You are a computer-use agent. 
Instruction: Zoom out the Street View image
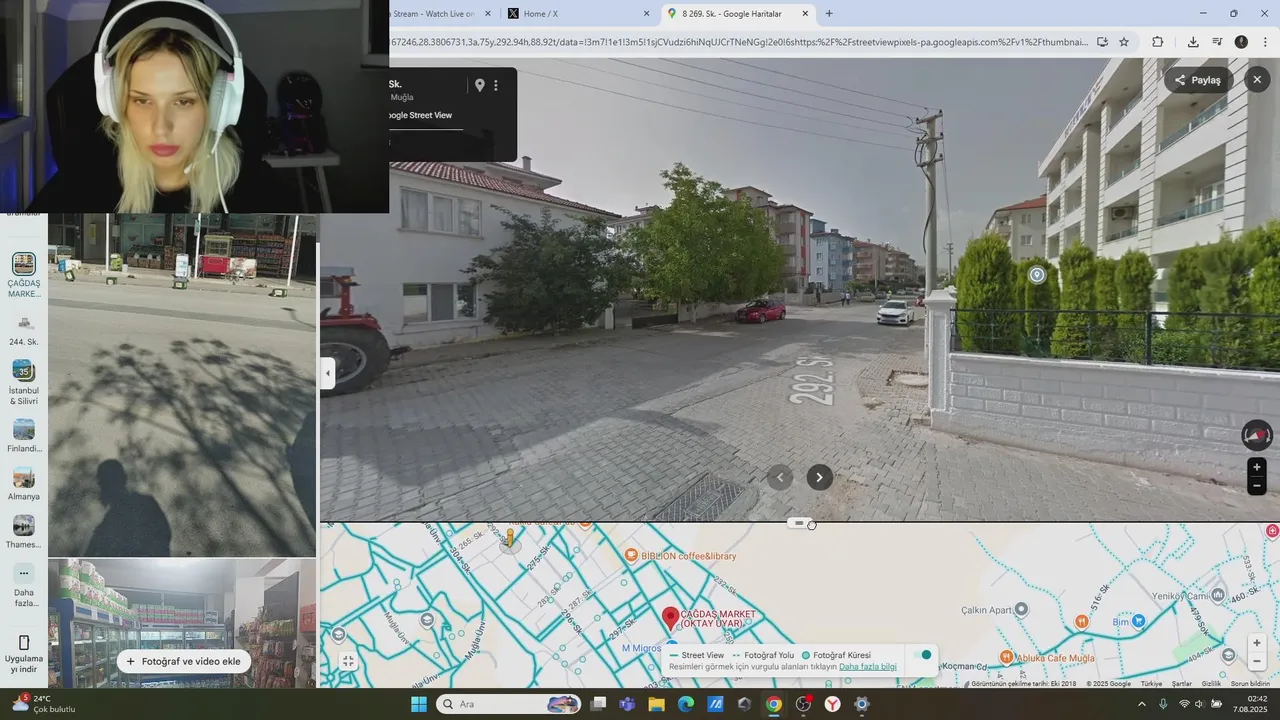[x=1257, y=486]
